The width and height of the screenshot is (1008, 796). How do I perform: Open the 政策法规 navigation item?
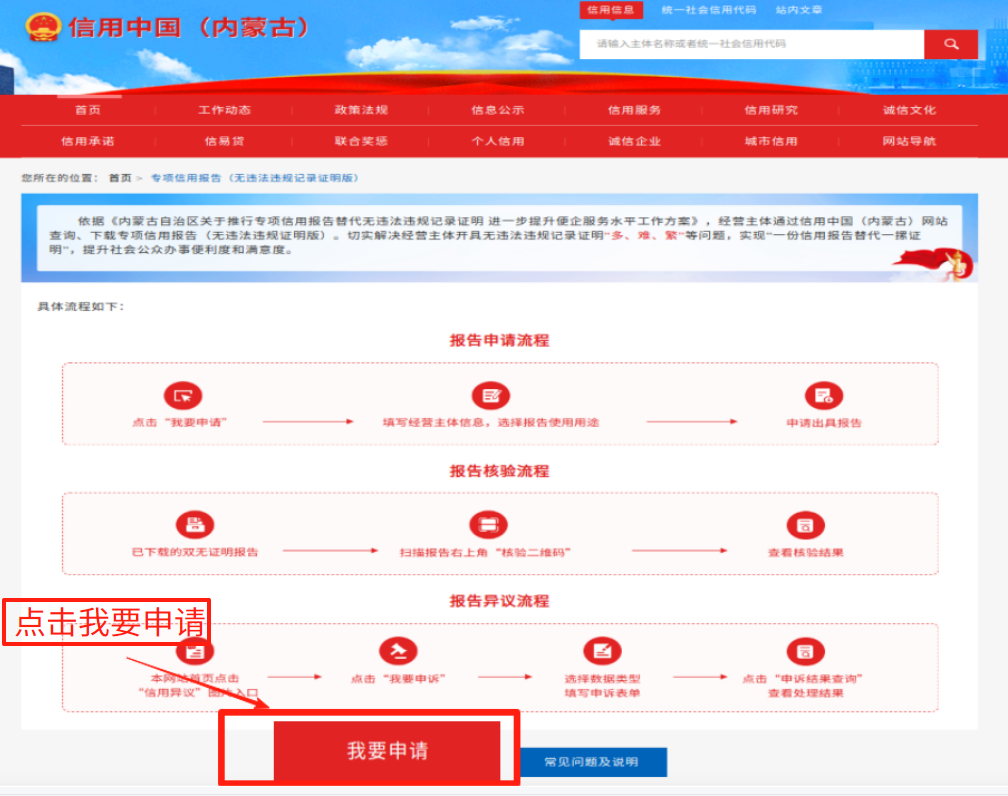coord(361,110)
